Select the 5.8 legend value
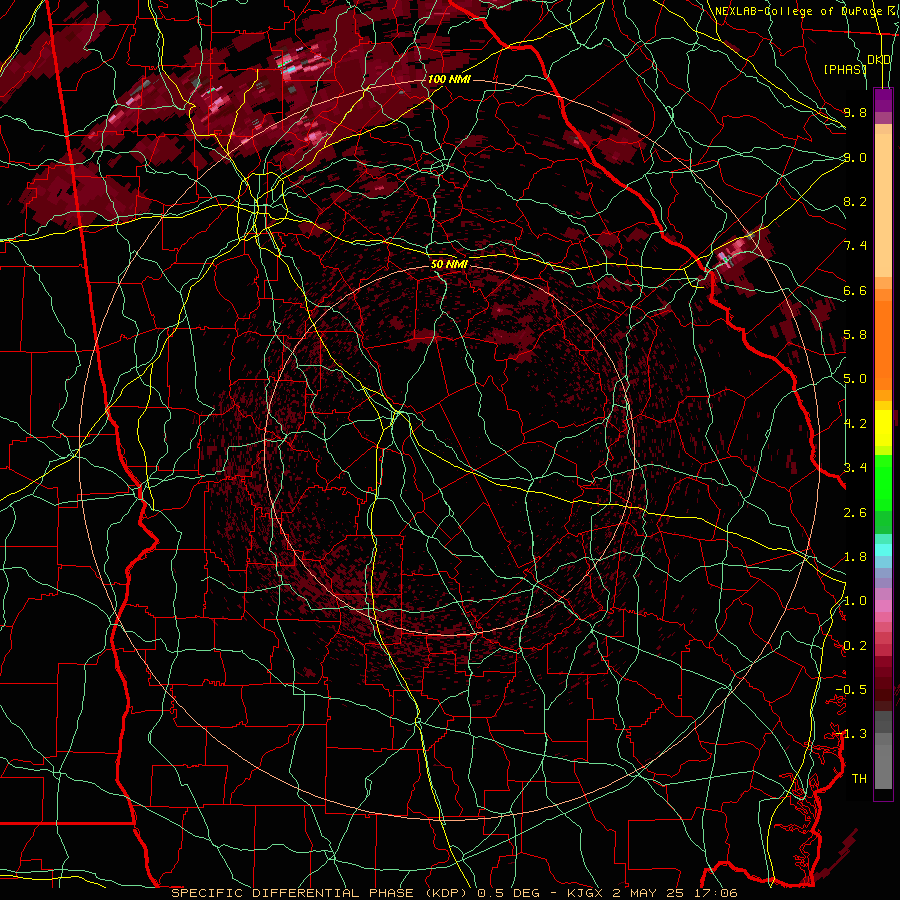This screenshot has height=900, width=900. [x=855, y=335]
